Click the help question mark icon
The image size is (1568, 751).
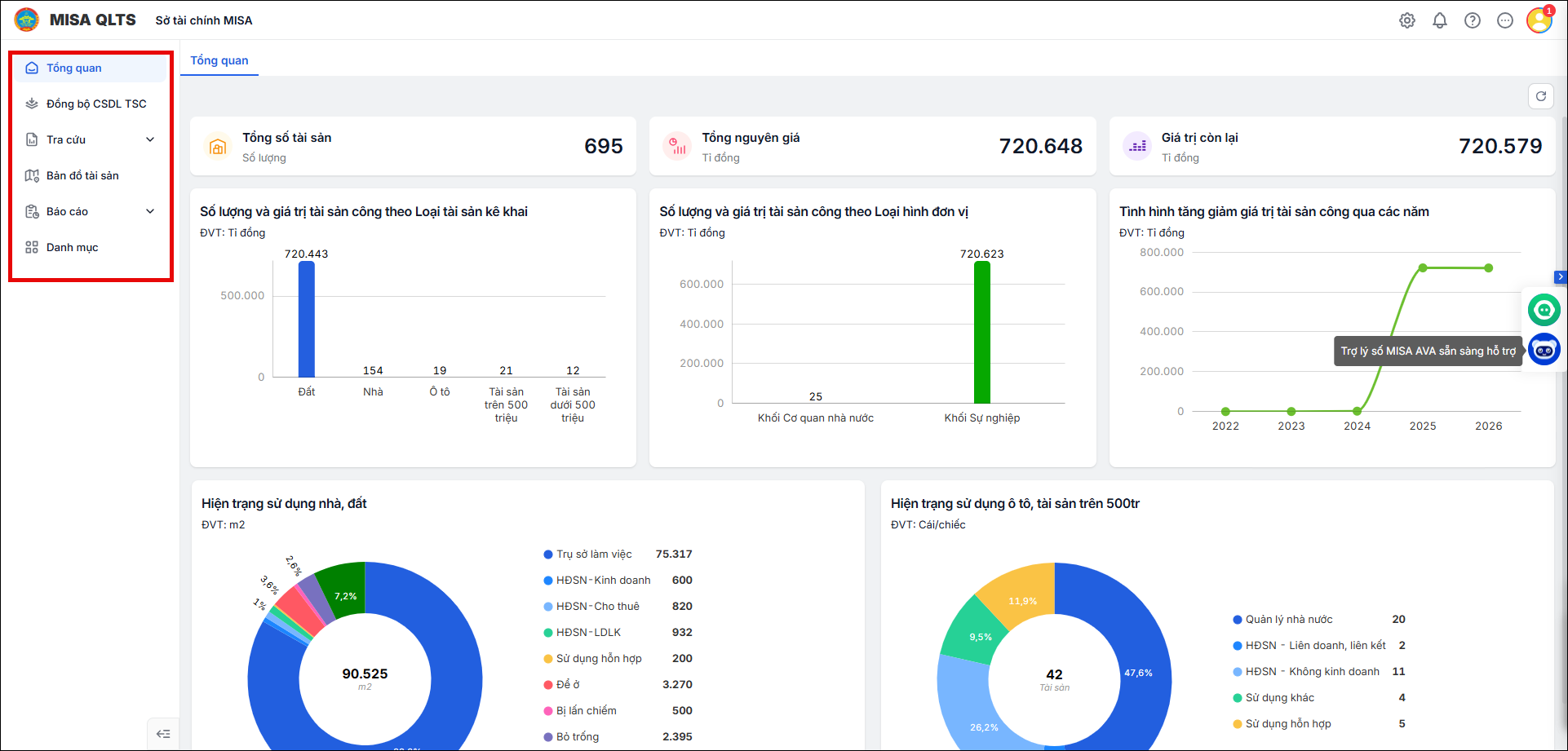(x=1473, y=20)
